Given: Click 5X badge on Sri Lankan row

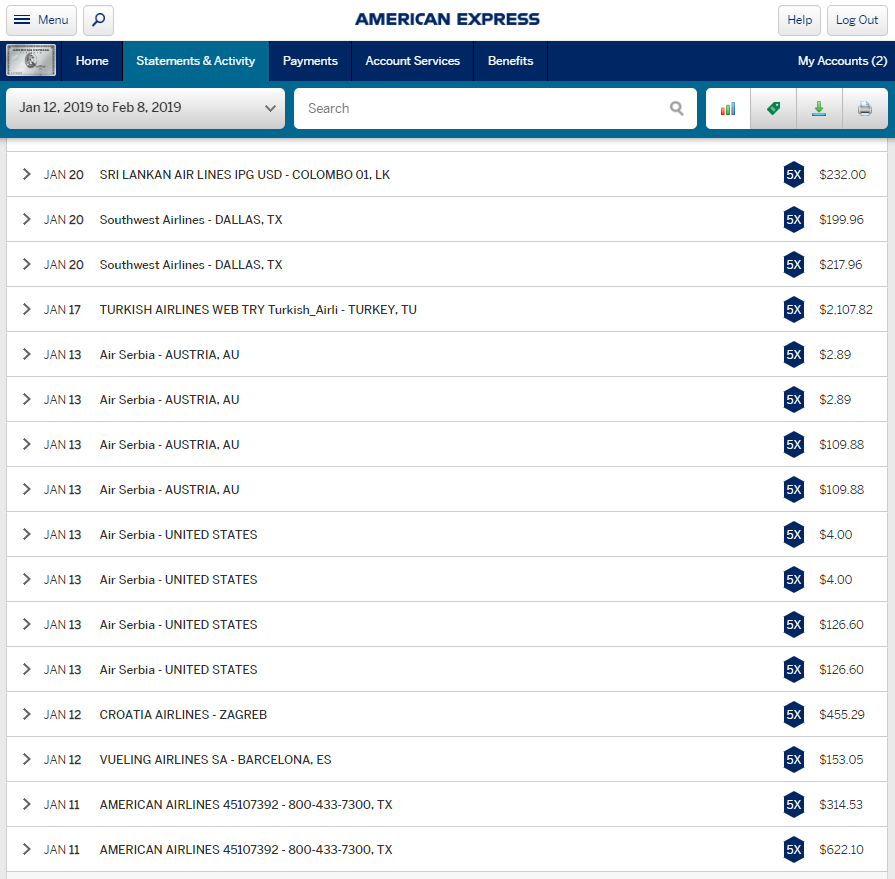Looking at the screenshot, I should tap(793, 174).
